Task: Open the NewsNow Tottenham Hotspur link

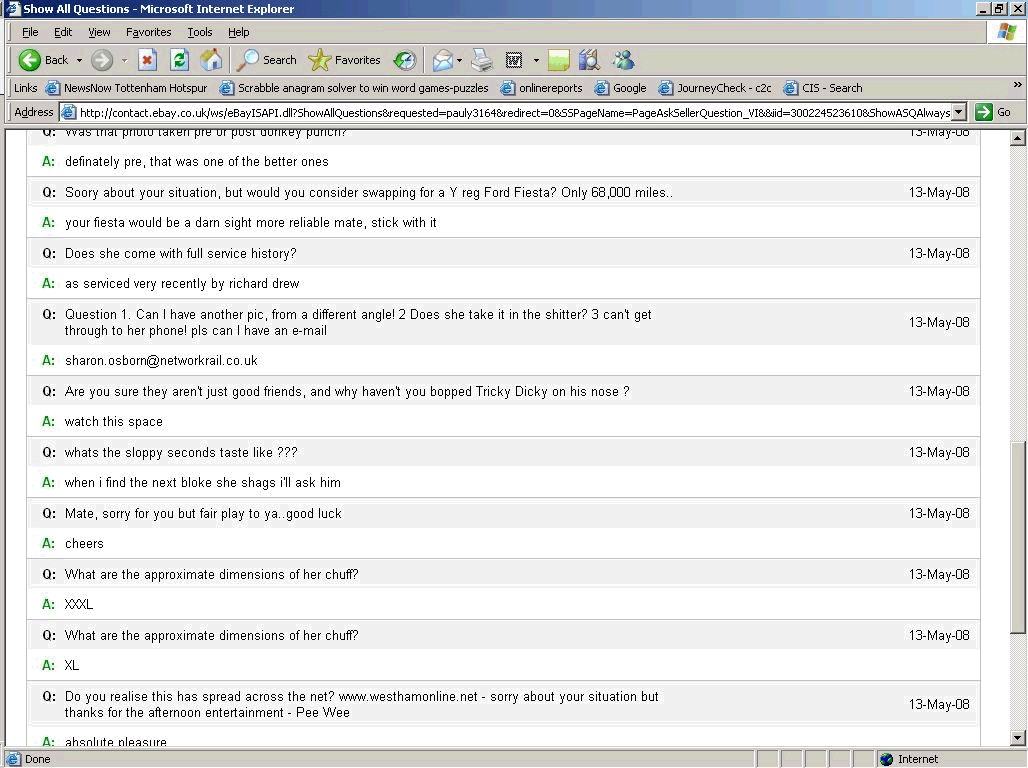Action: click(x=126, y=88)
